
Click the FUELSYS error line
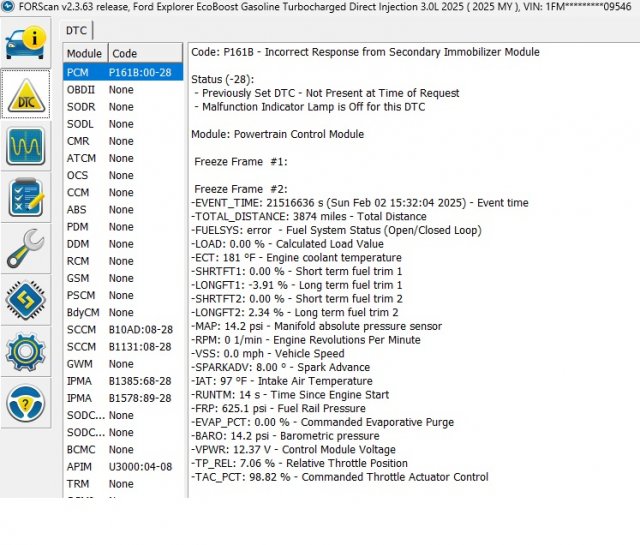pyautogui.click(x=336, y=230)
